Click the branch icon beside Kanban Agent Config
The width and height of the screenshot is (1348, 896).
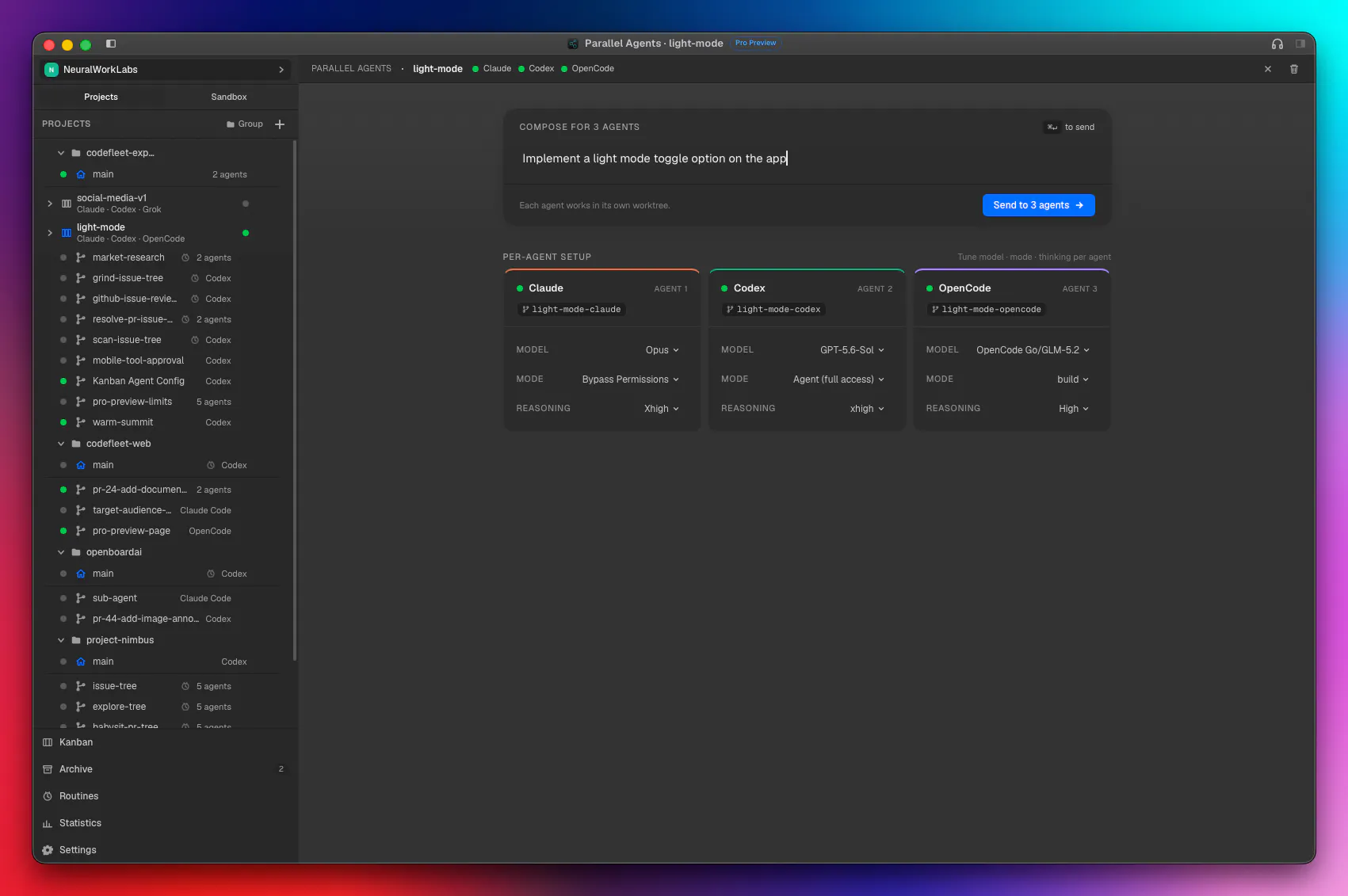click(x=81, y=381)
